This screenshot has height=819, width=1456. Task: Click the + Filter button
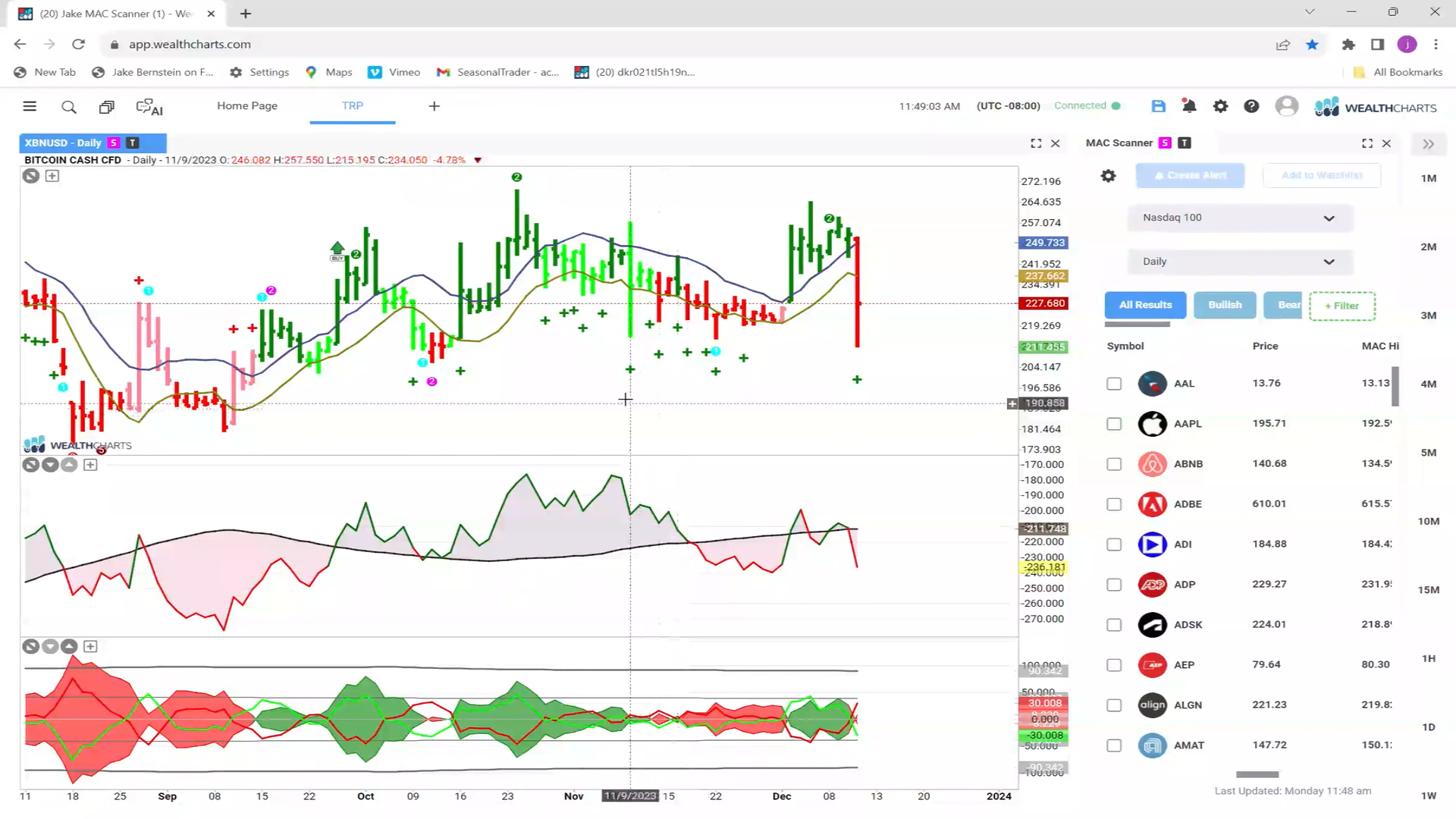tap(1342, 306)
